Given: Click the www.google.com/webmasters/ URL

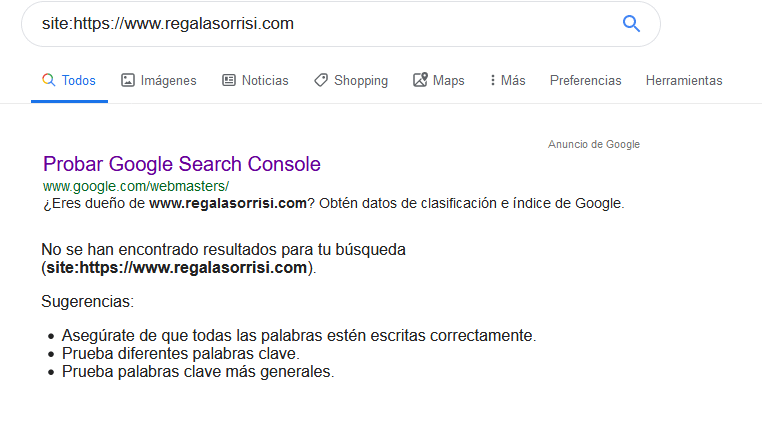Looking at the screenshot, I should click(136, 186).
